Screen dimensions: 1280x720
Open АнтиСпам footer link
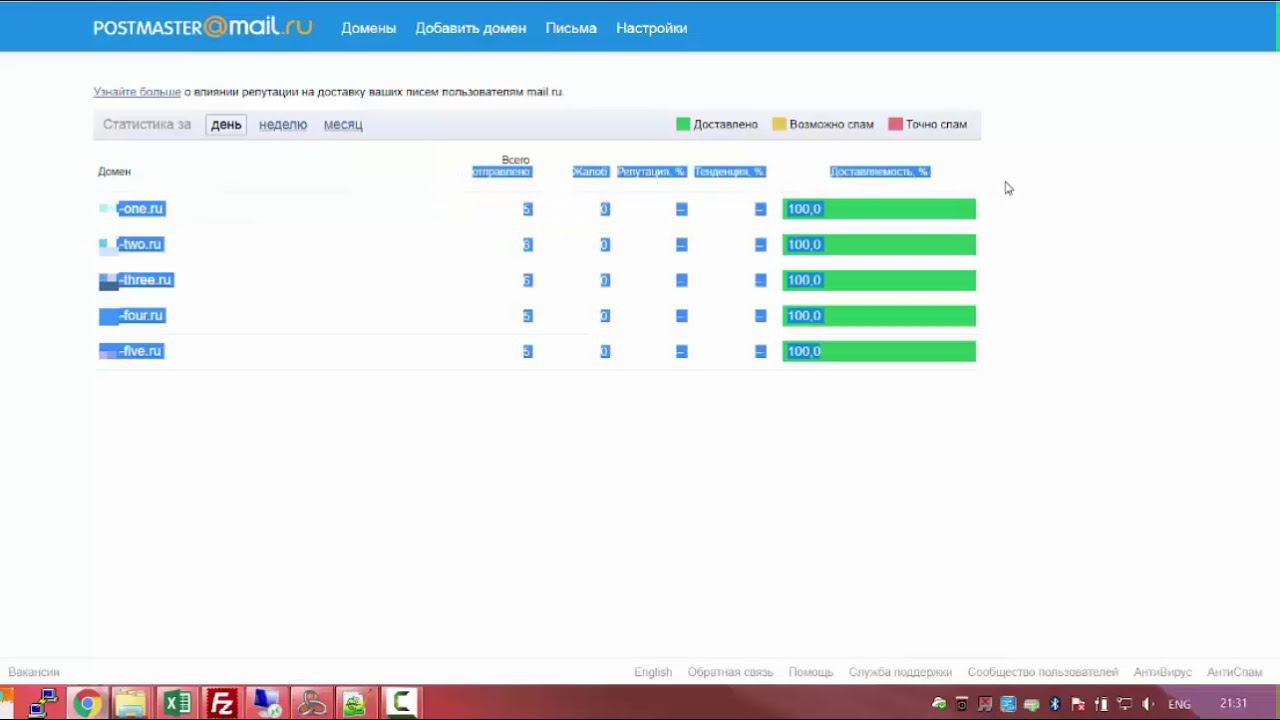pyautogui.click(x=1235, y=673)
